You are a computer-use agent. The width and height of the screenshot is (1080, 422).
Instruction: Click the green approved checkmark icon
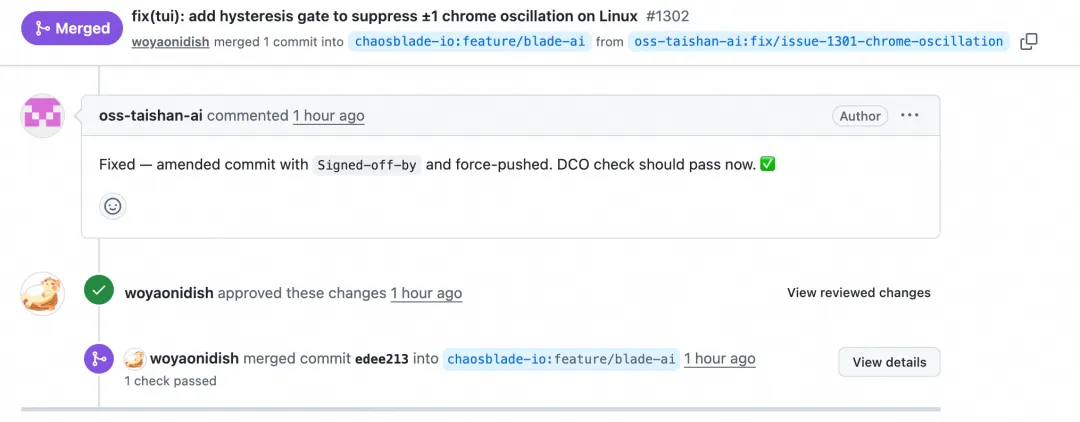pyautogui.click(x=98, y=291)
